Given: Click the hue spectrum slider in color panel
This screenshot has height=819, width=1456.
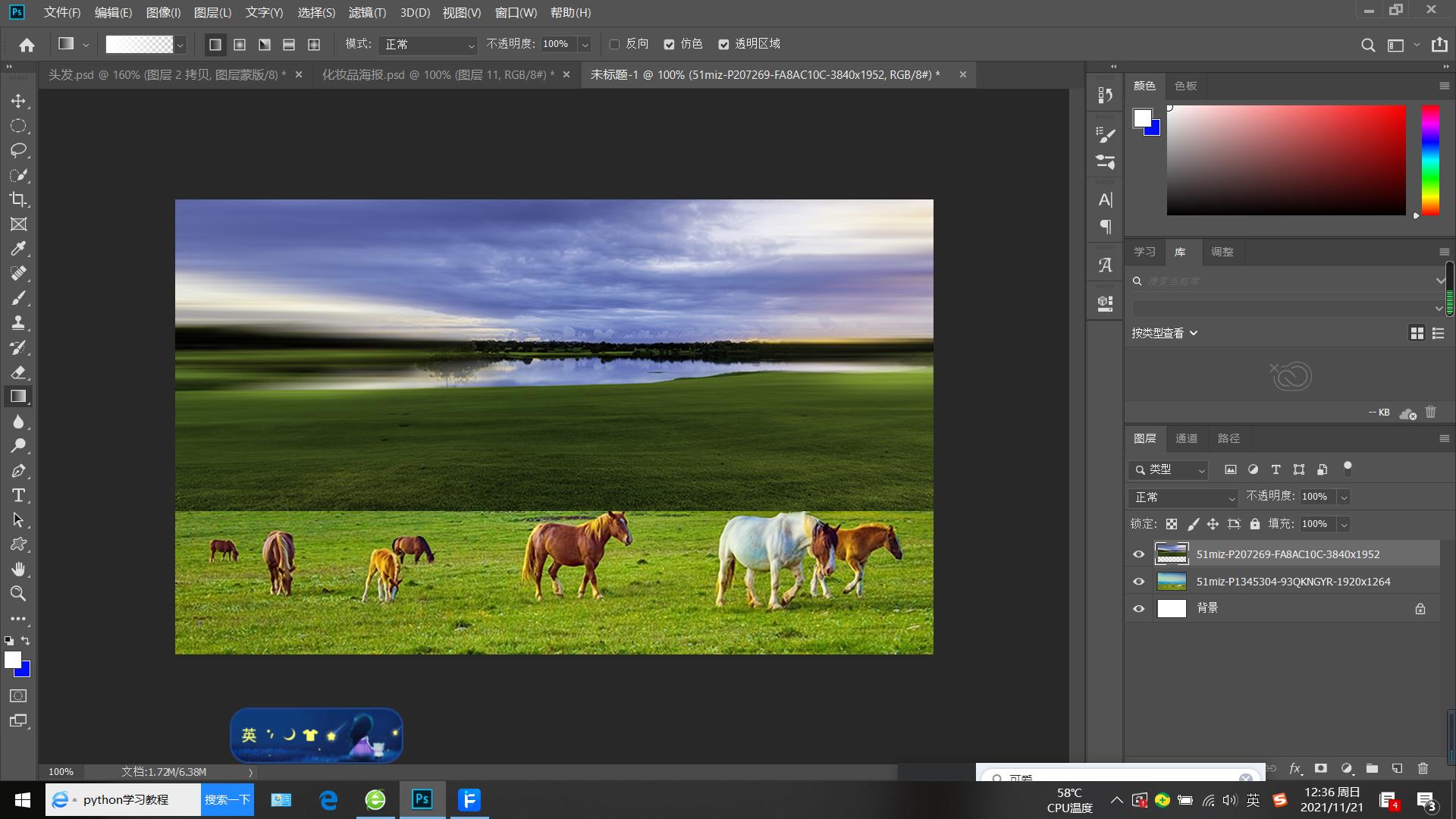Looking at the screenshot, I should click(1430, 160).
